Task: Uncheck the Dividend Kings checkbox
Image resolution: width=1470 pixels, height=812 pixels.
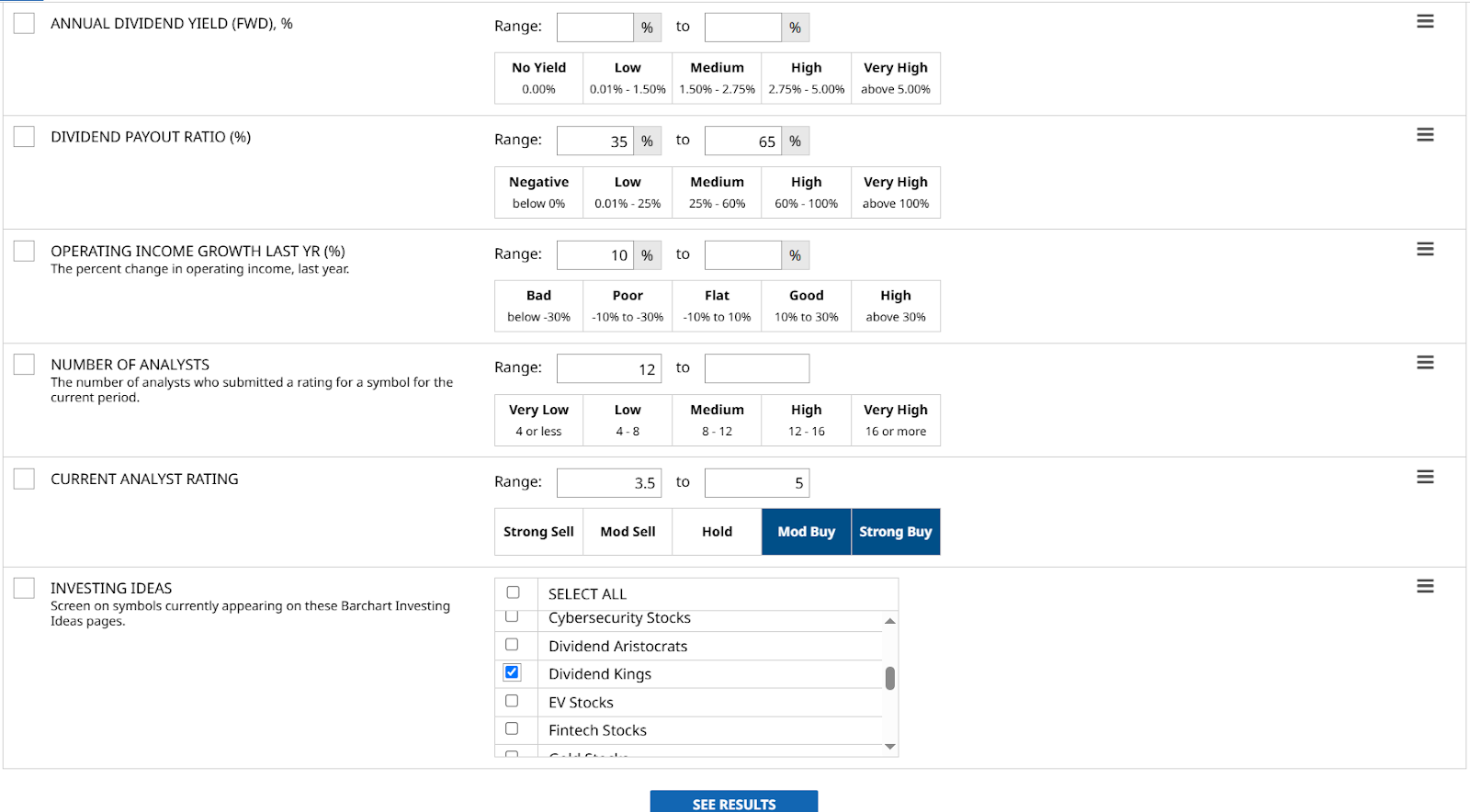Action: [512, 672]
